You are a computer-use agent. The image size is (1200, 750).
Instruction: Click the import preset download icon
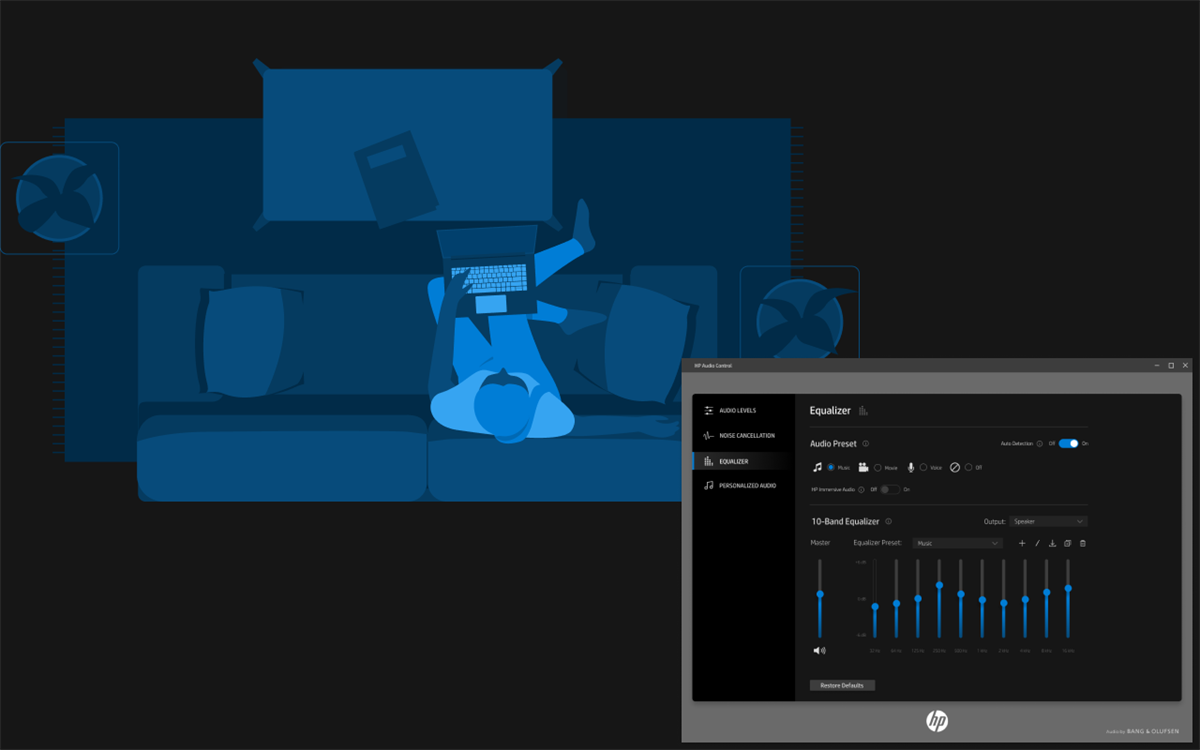(1052, 543)
